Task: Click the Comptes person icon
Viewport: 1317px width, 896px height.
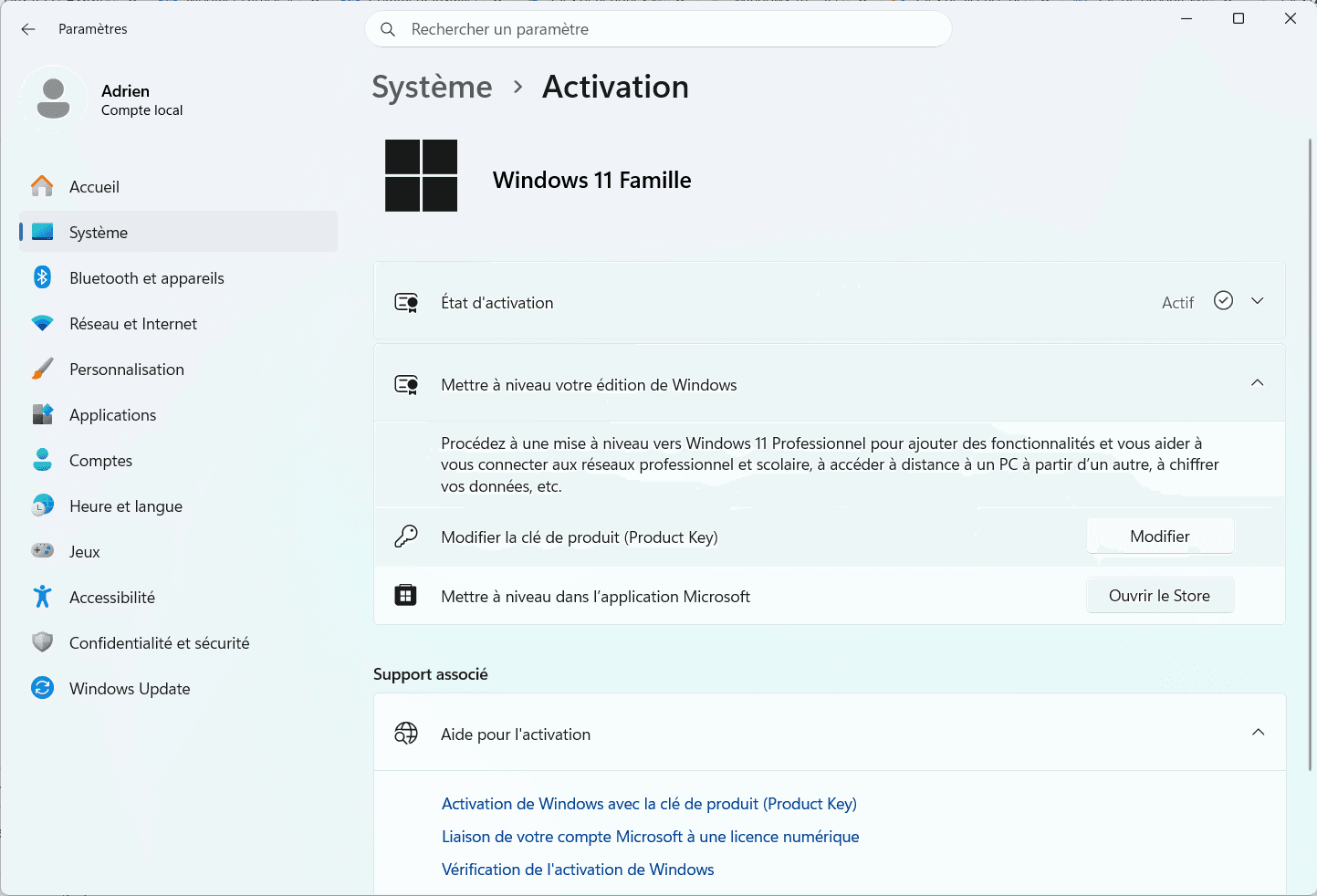Action: [x=42, y=460]
